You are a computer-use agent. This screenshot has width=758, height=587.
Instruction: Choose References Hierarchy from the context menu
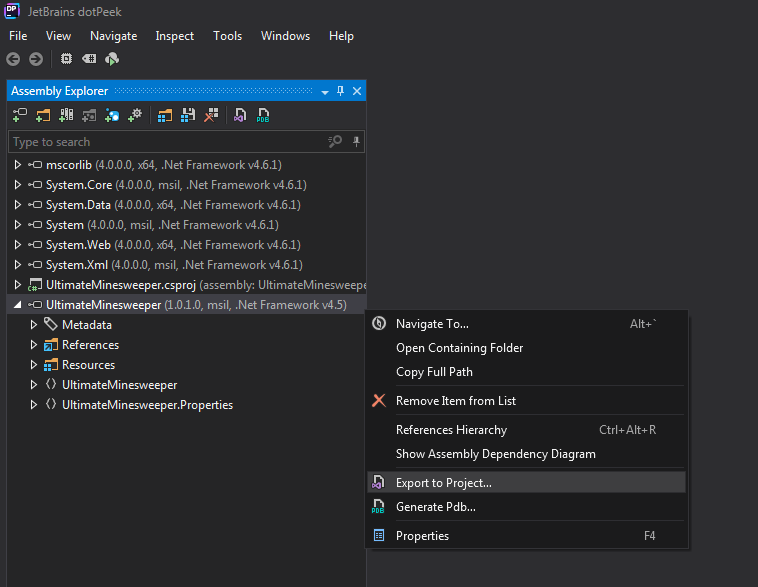pos(526,430)
